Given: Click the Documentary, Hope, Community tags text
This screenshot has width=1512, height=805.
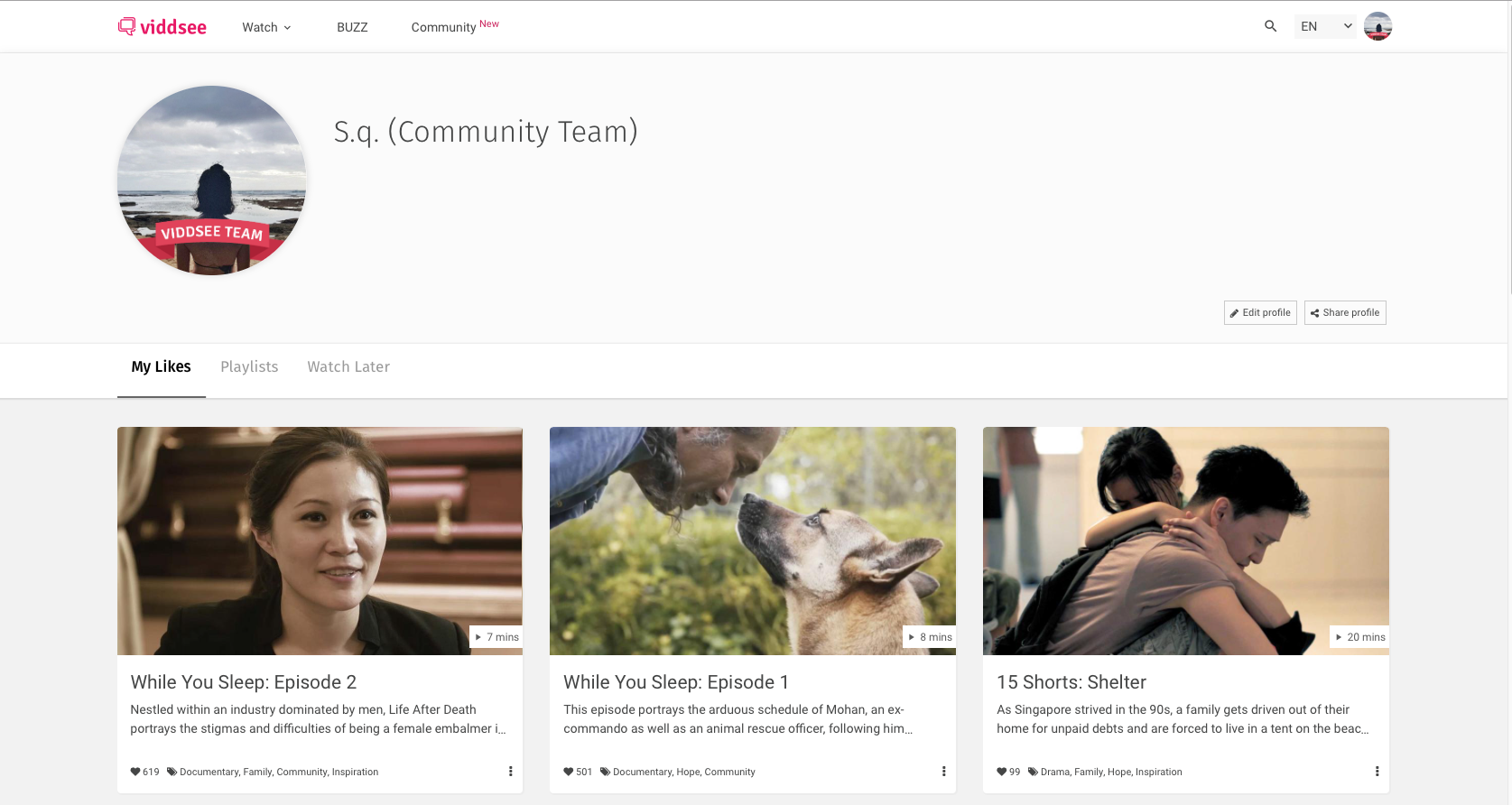Looking at the screenshot, I should 684,772.
